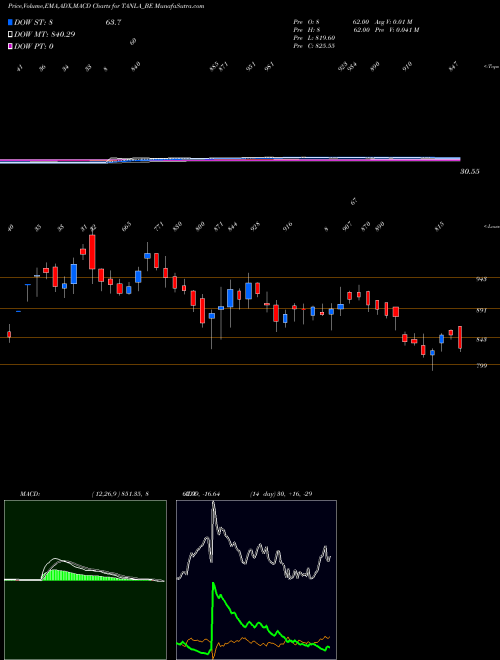Open the ADX indicator line panel
Screen dimensions: 500x660
point(256,580)
